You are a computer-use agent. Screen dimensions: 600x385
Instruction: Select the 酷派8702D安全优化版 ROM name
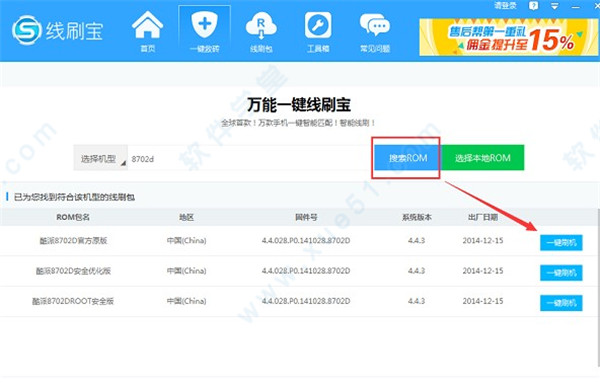click(x=73, y=271)
